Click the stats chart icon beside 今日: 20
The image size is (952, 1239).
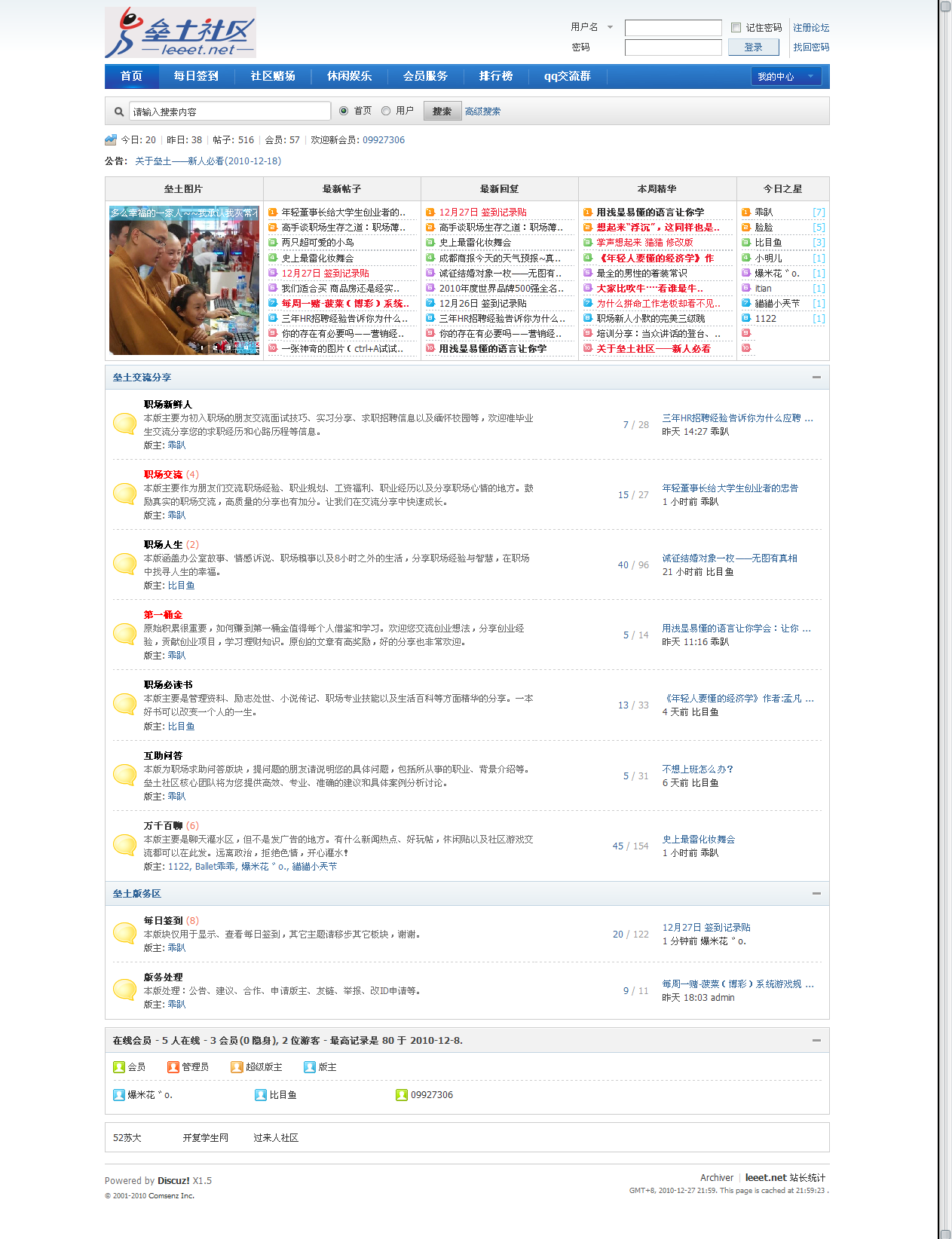(111, 139)
